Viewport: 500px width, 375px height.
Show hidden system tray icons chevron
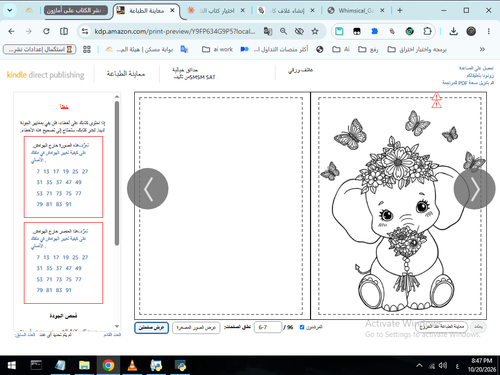pos(419,366)
